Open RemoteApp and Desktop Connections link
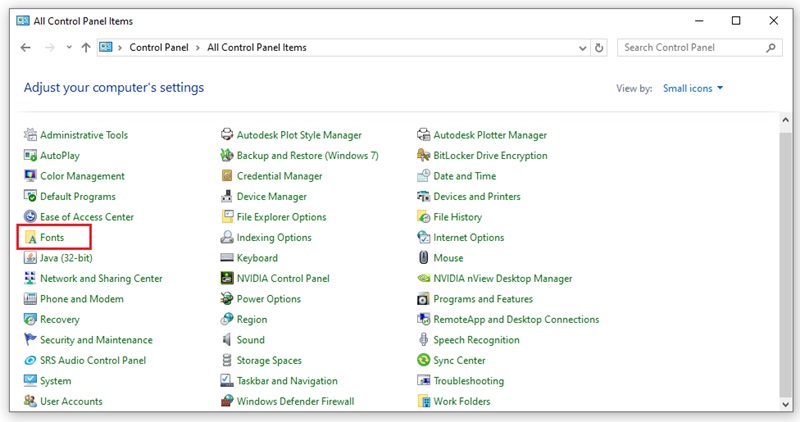Viewport: 800px width, 422px height. click(516, 319)
